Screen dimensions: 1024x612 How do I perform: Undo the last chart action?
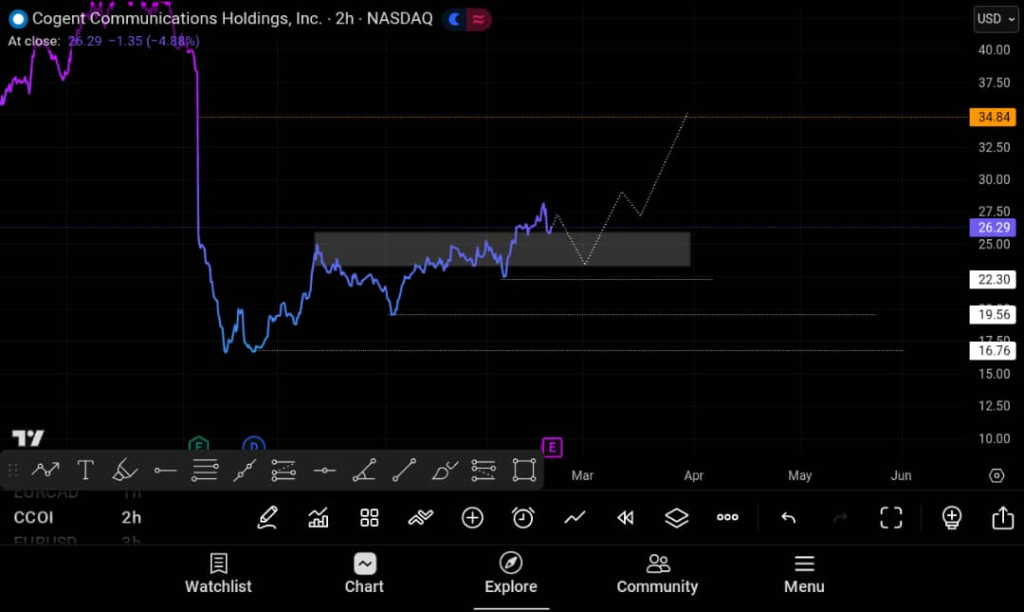tap(788, 517)
